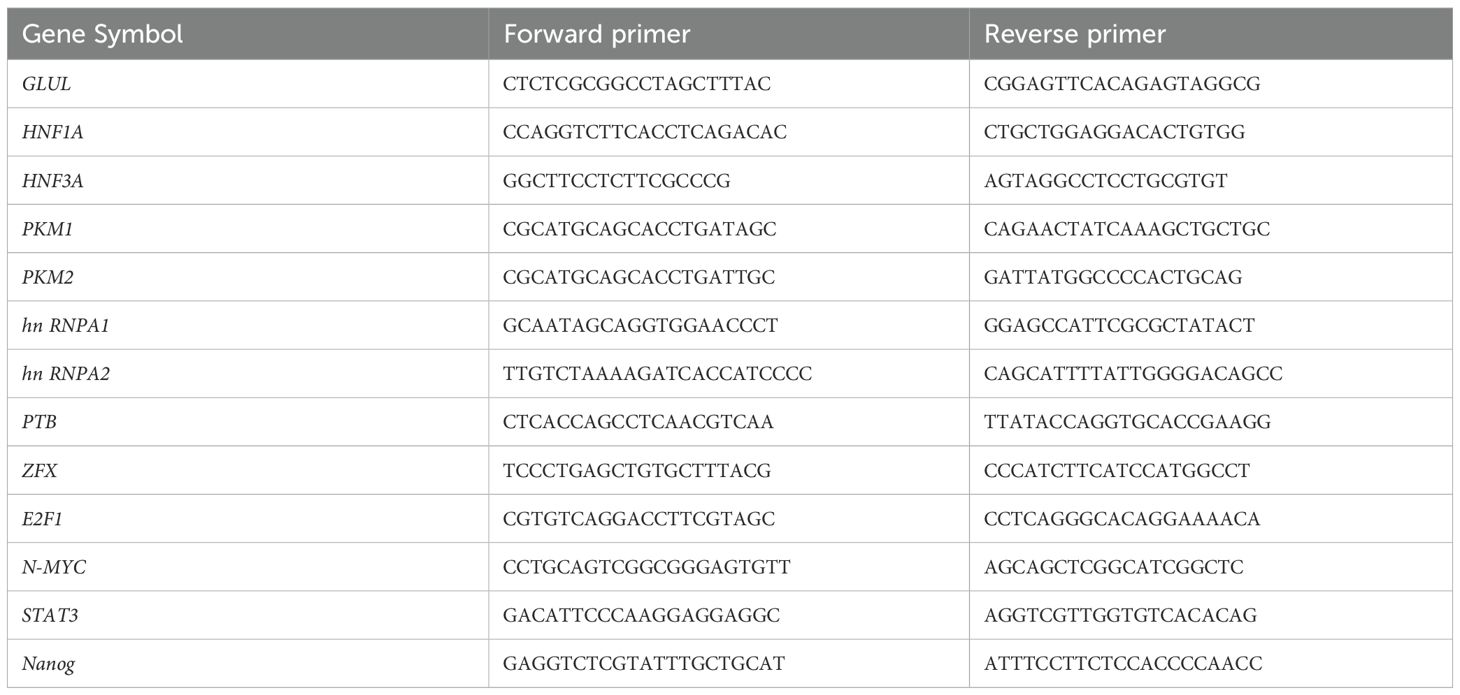Select the Nanog reverse primer sequence
The width and height of the screenshot is (1460, 695).
pos(1123,663)
